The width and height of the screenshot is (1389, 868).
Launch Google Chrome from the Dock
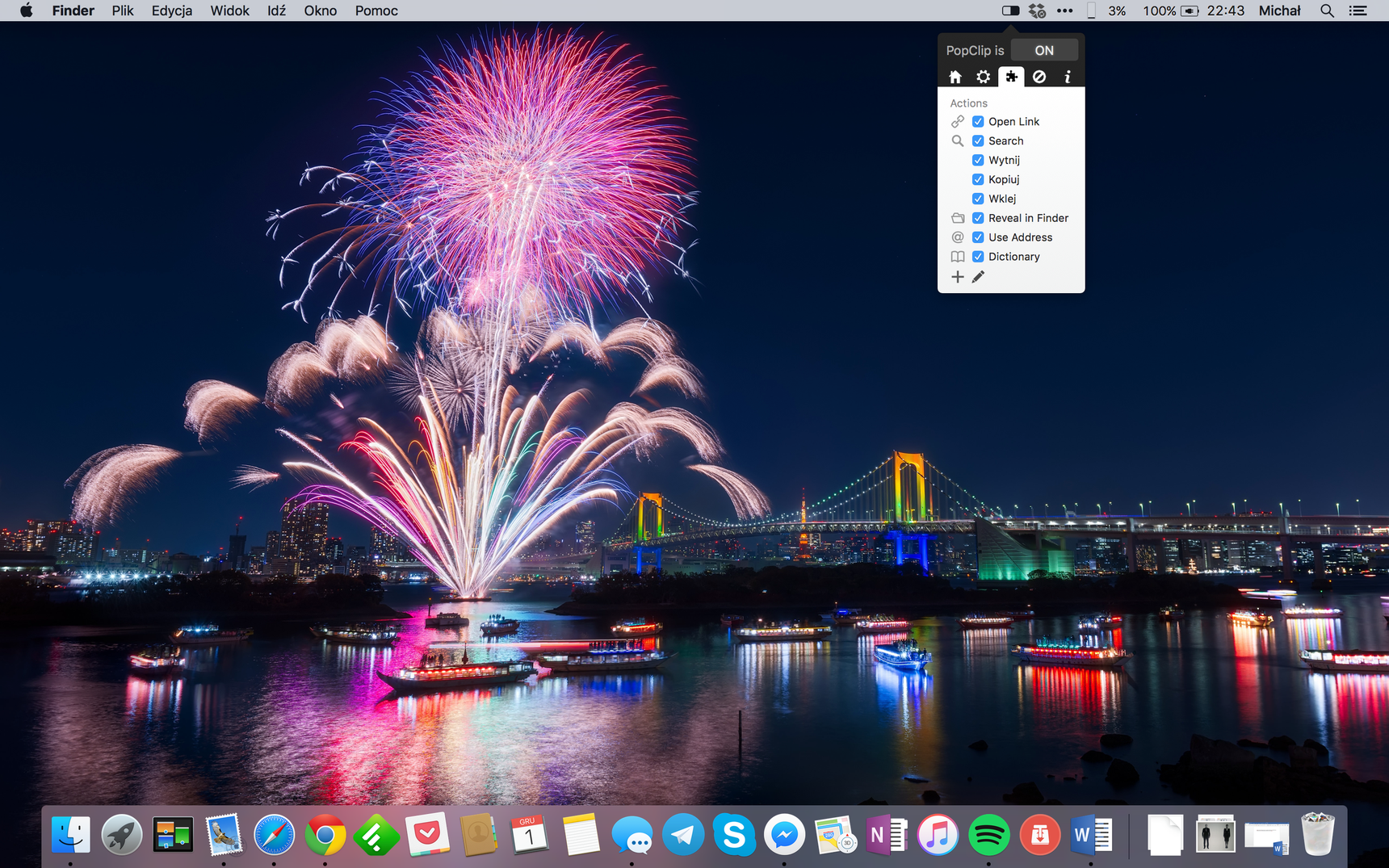coord(325,835)
